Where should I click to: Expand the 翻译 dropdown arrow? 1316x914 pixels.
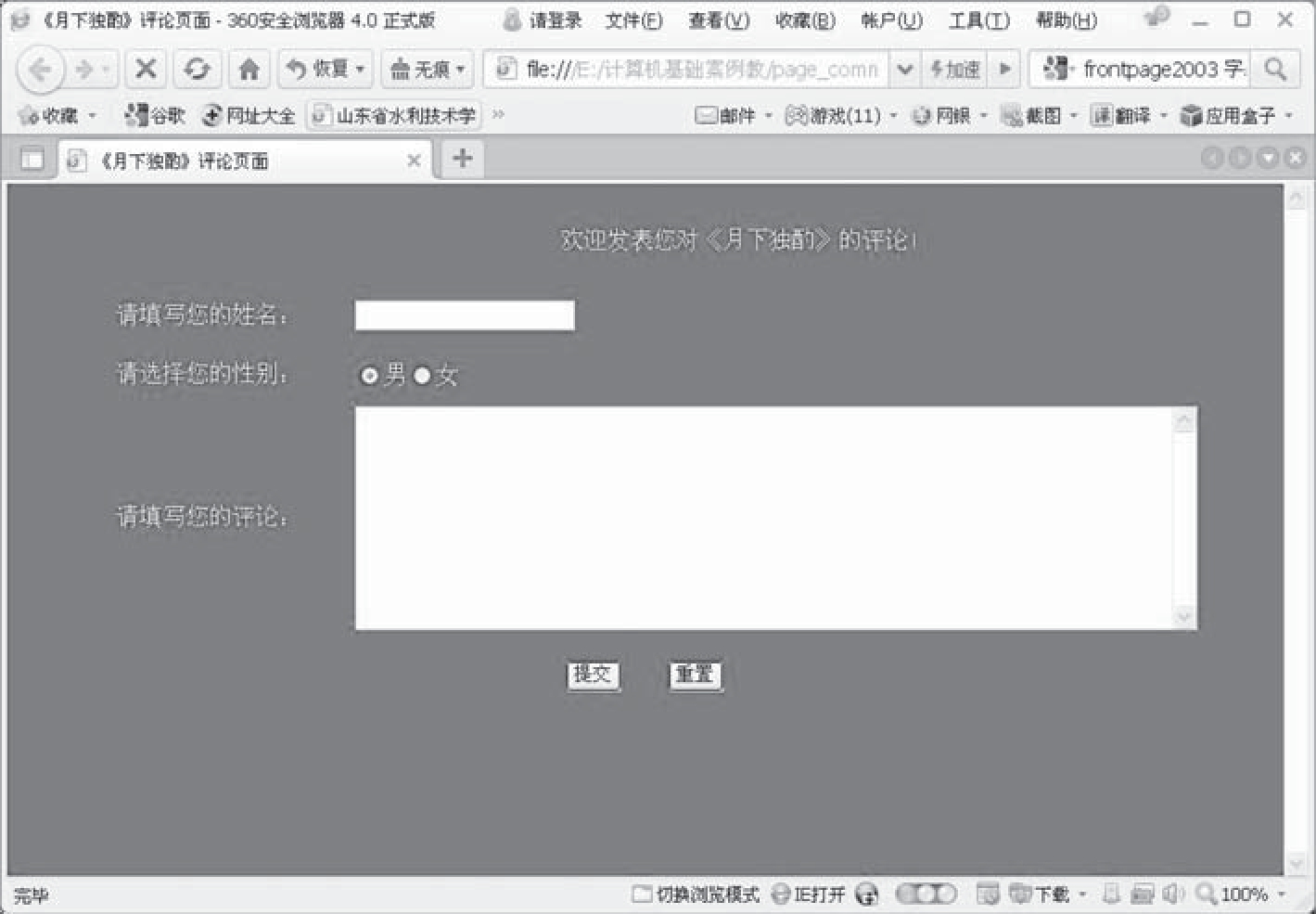click(x=1164, y=116)
